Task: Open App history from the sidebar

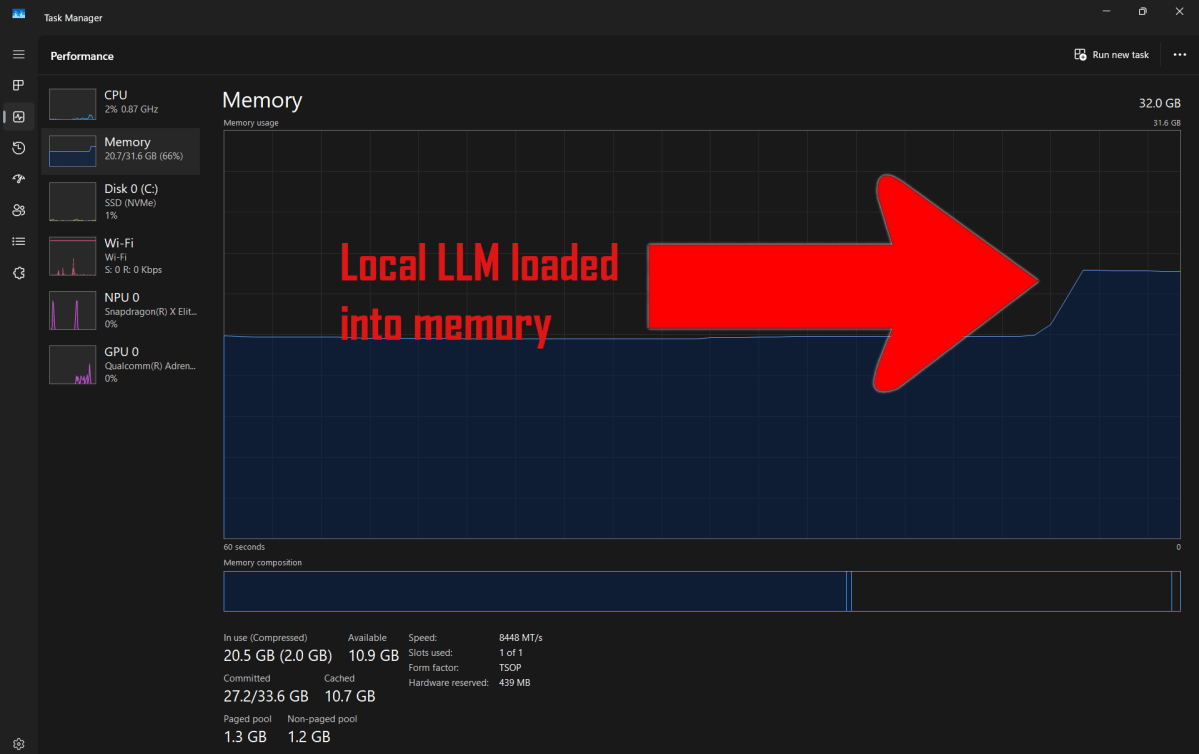Action: pyautogui.click(x=18, y=148)
